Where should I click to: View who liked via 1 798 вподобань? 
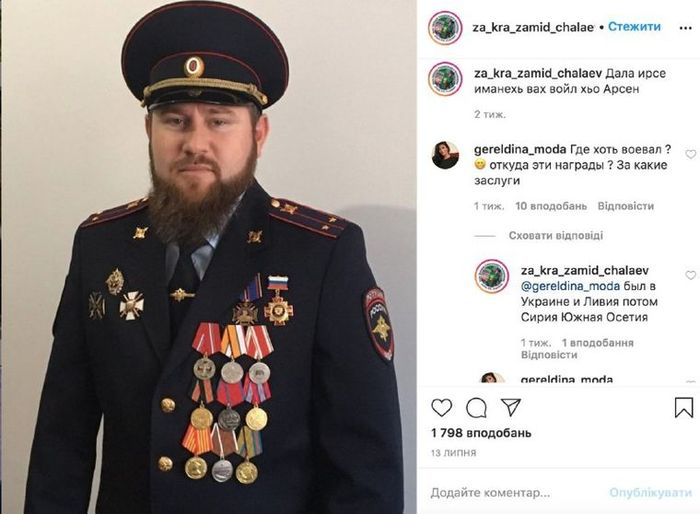(481, 433)
